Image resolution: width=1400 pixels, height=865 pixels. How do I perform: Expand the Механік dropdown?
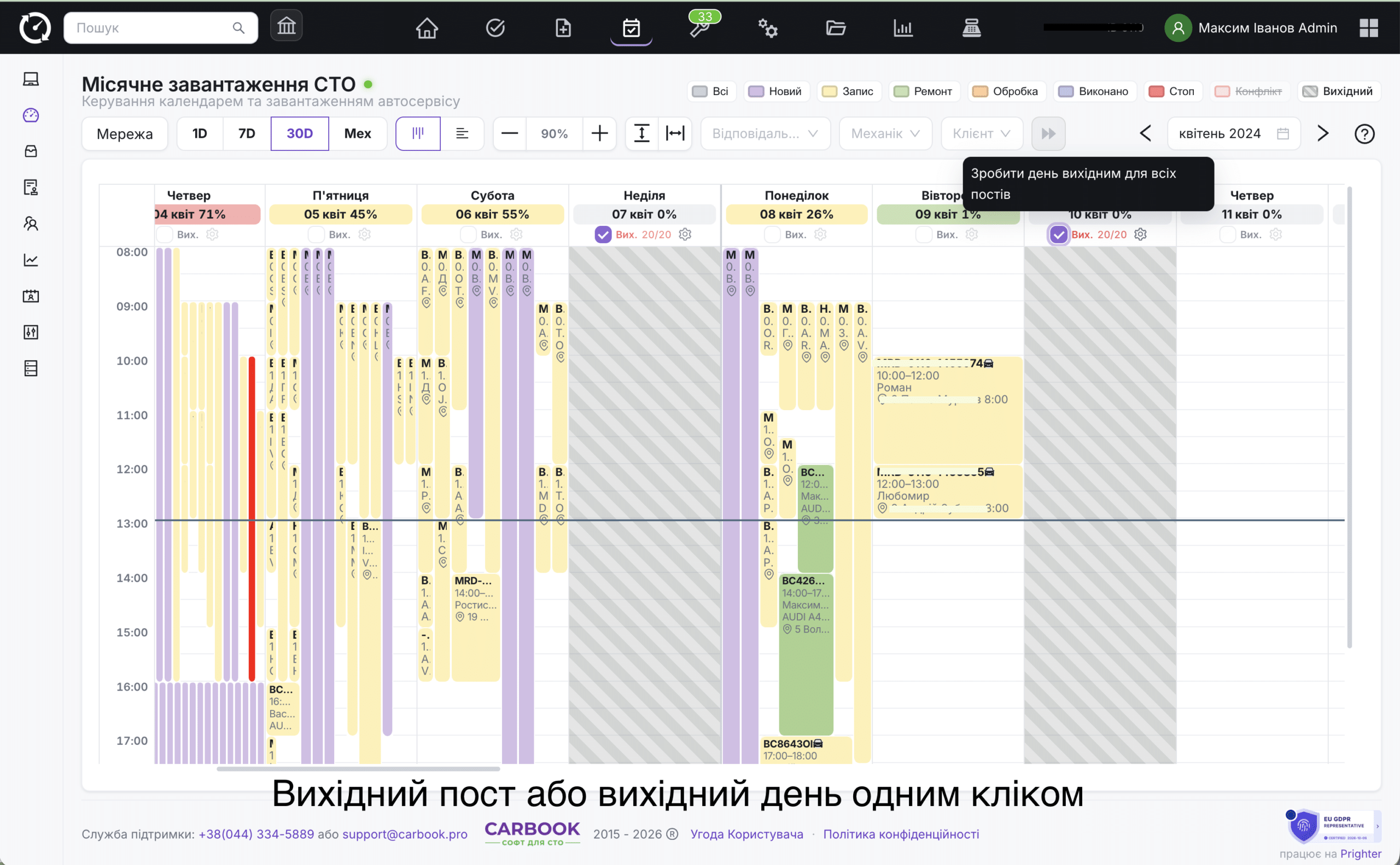pos(885,134)
